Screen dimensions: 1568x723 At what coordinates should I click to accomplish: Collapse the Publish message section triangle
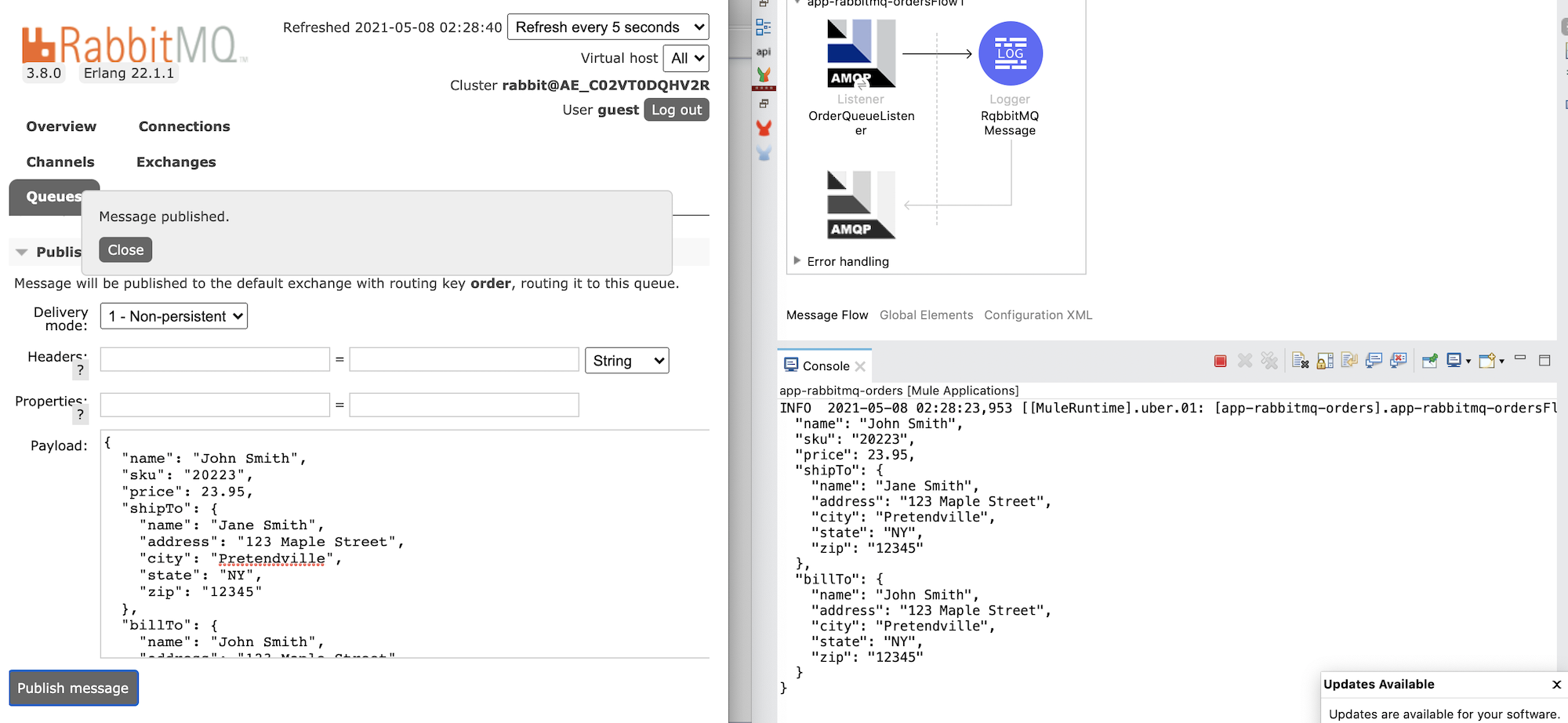[22, 253]
